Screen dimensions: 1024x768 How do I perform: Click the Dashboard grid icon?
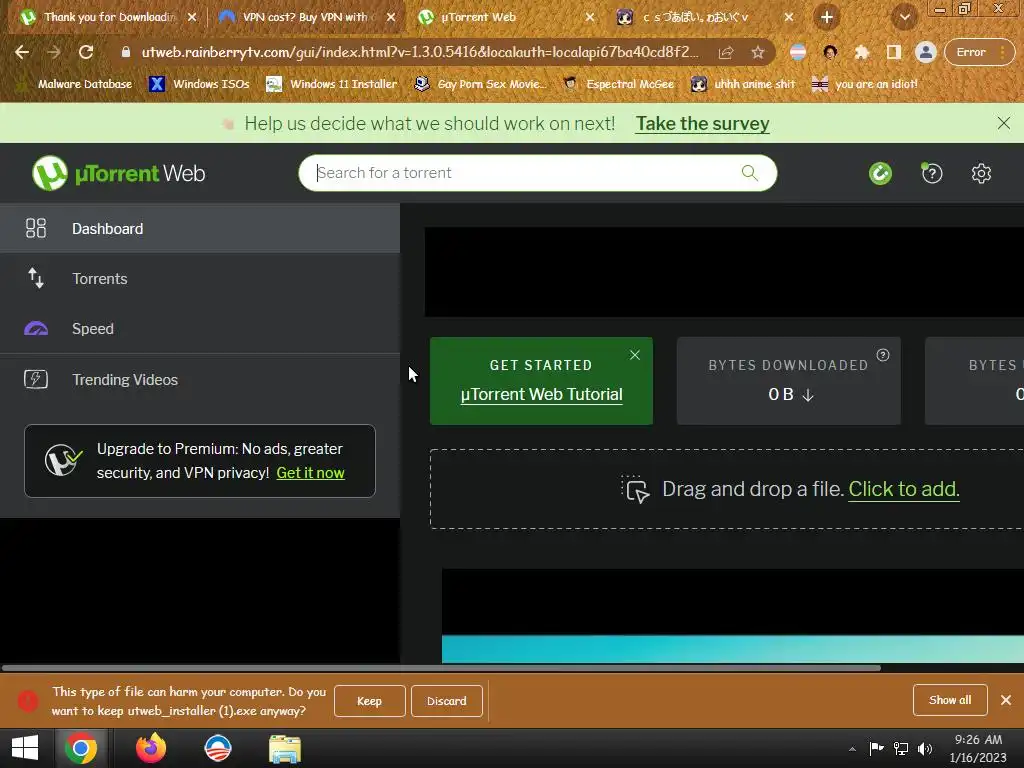click(x=36, y=228)
